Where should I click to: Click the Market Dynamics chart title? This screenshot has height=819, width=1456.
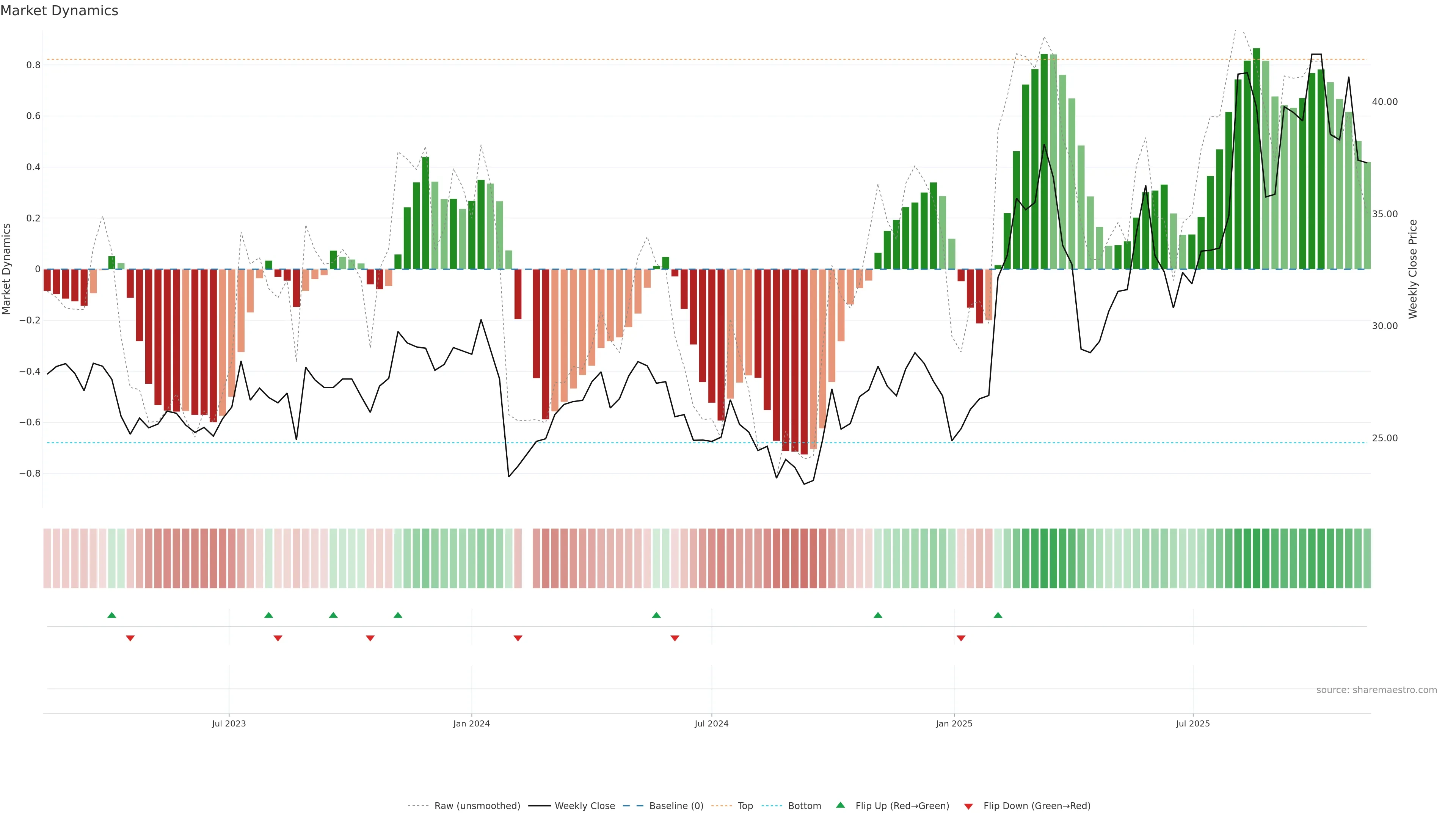pyautogui.click(x=60, y=11)
